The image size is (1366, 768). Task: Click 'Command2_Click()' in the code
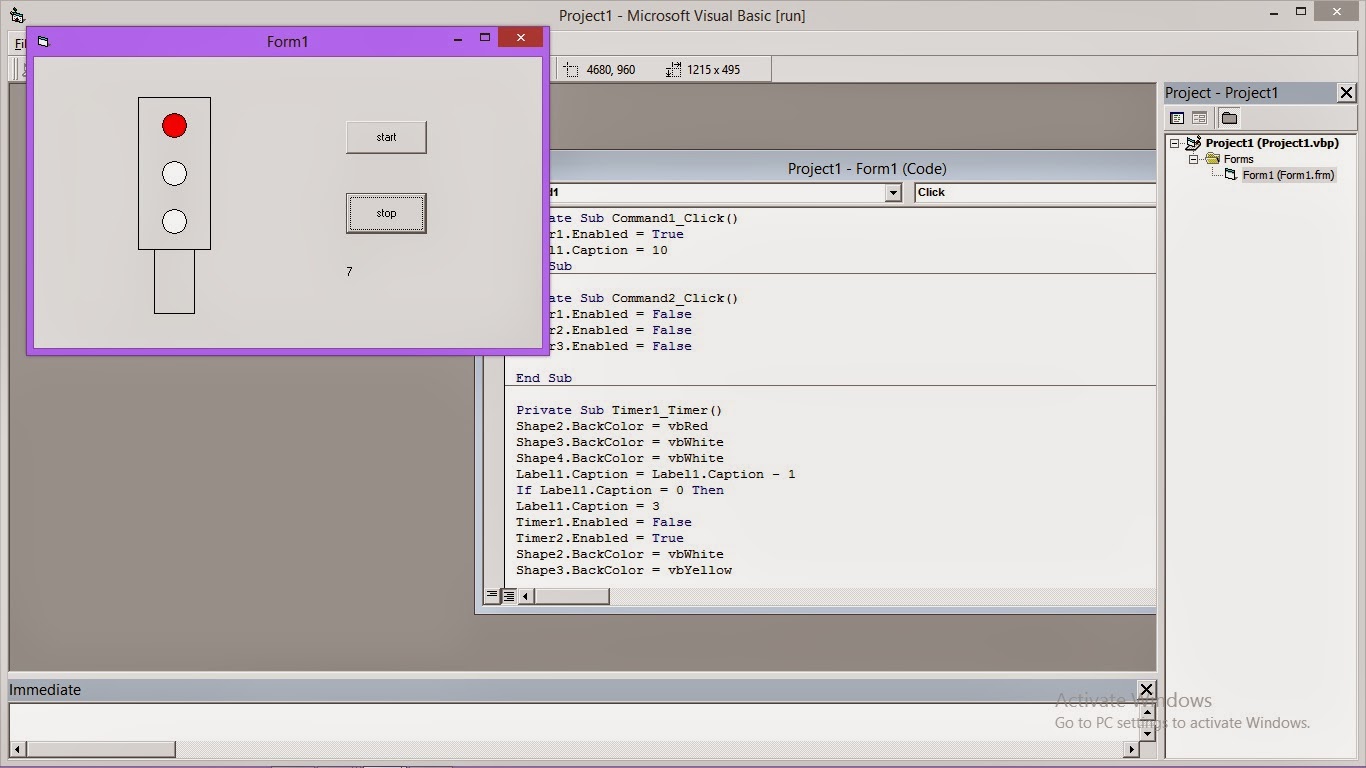(675, 298)
